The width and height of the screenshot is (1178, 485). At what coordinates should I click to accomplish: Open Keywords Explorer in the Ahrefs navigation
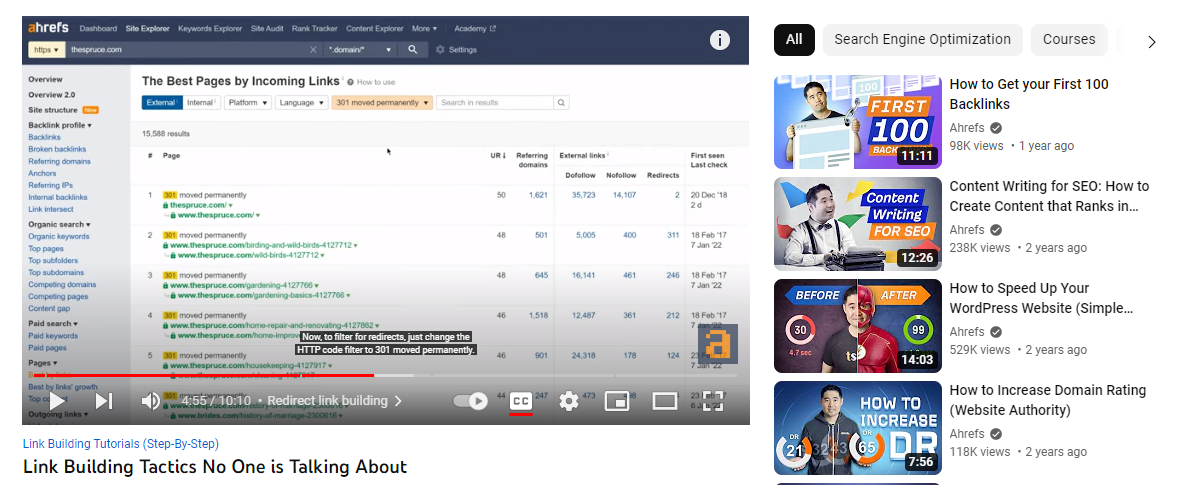[210, 29]
